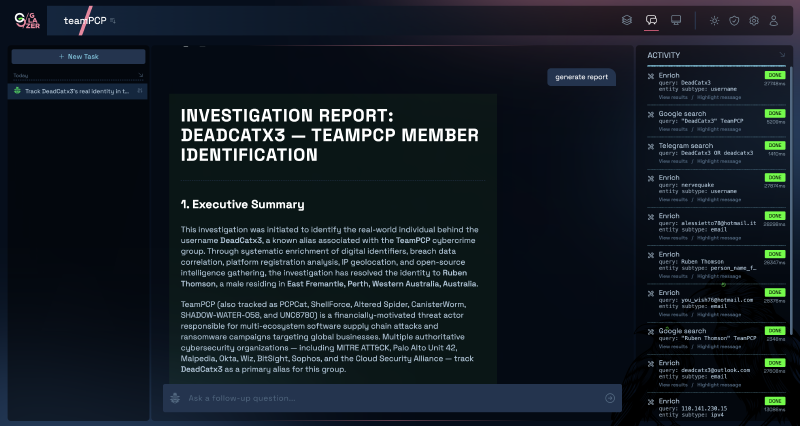800x426 pixels.
Task: Click the edit icon beside teamPCP
Action: (x=113, y=21)
